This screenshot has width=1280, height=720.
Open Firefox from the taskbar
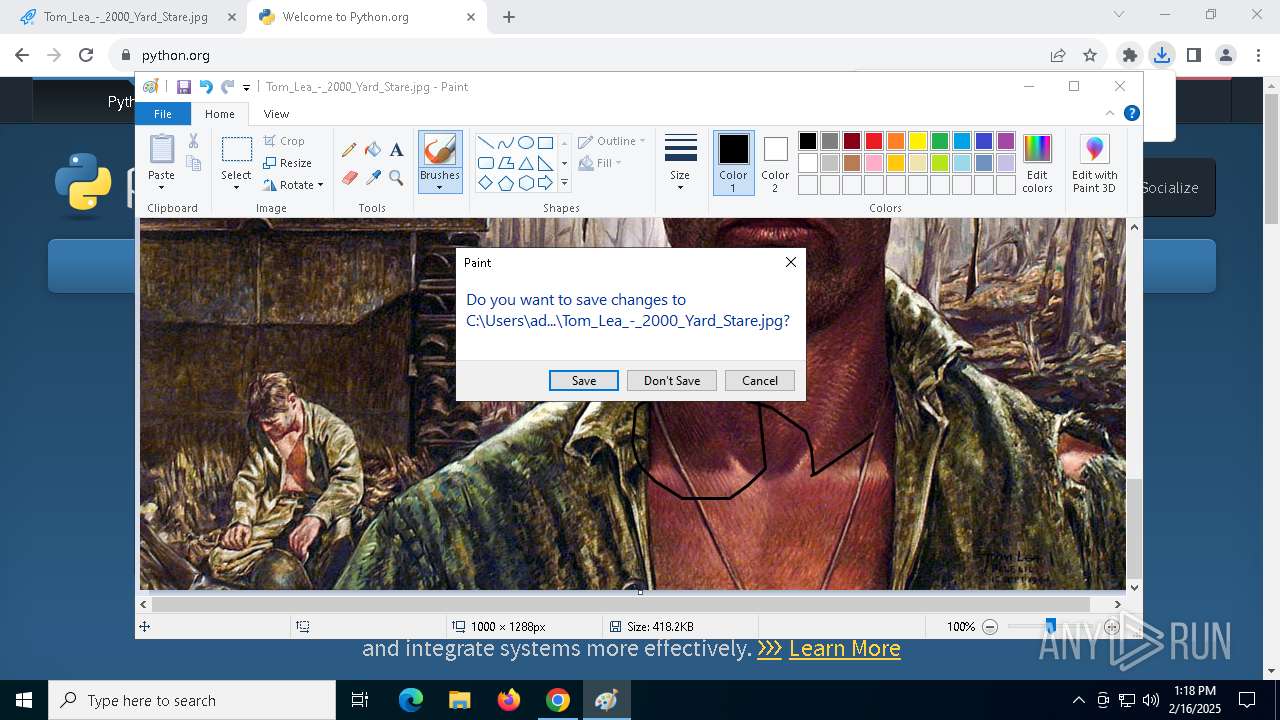click(x=509, y=700)
